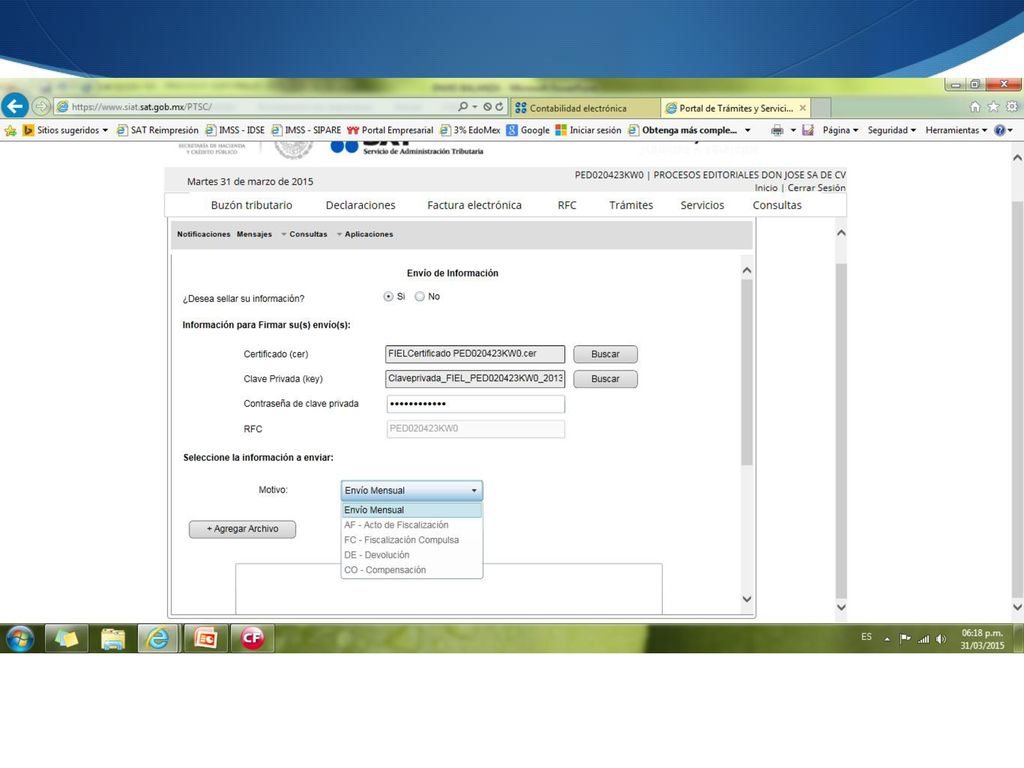
Task: Open the Google favorite
Action: (528, 130)
